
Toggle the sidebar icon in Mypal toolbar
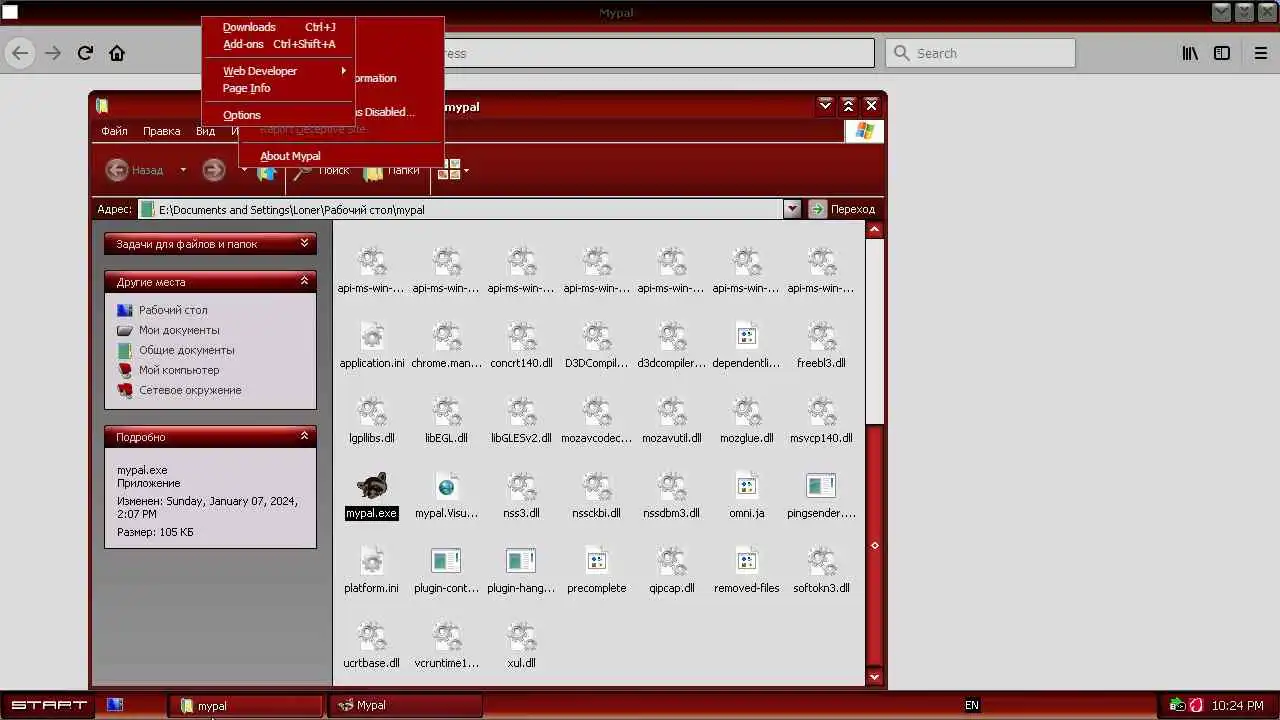(1222, 53)
